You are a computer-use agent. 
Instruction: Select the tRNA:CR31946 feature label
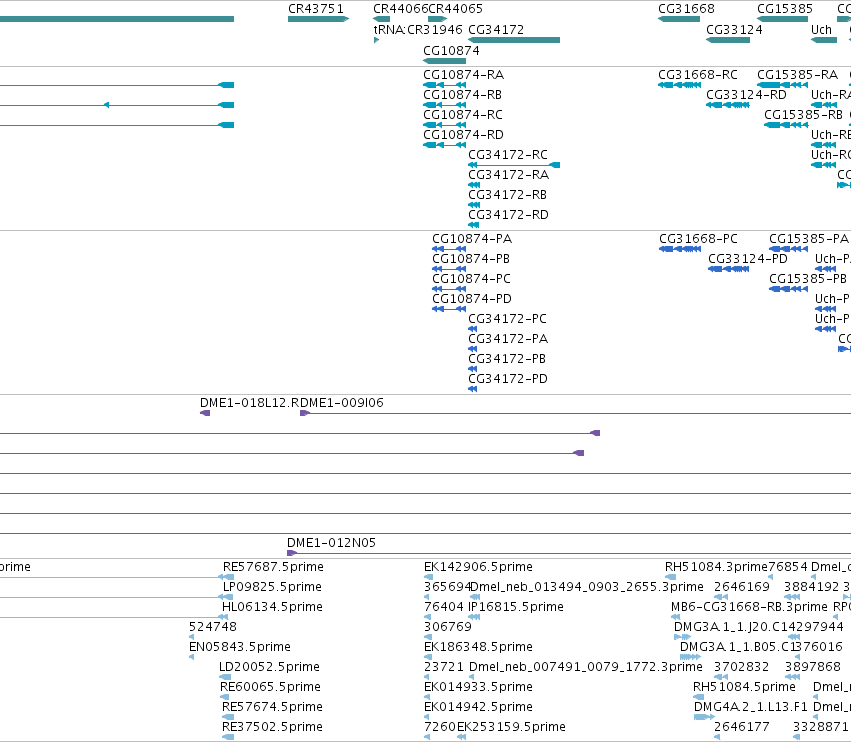(418, 30)
